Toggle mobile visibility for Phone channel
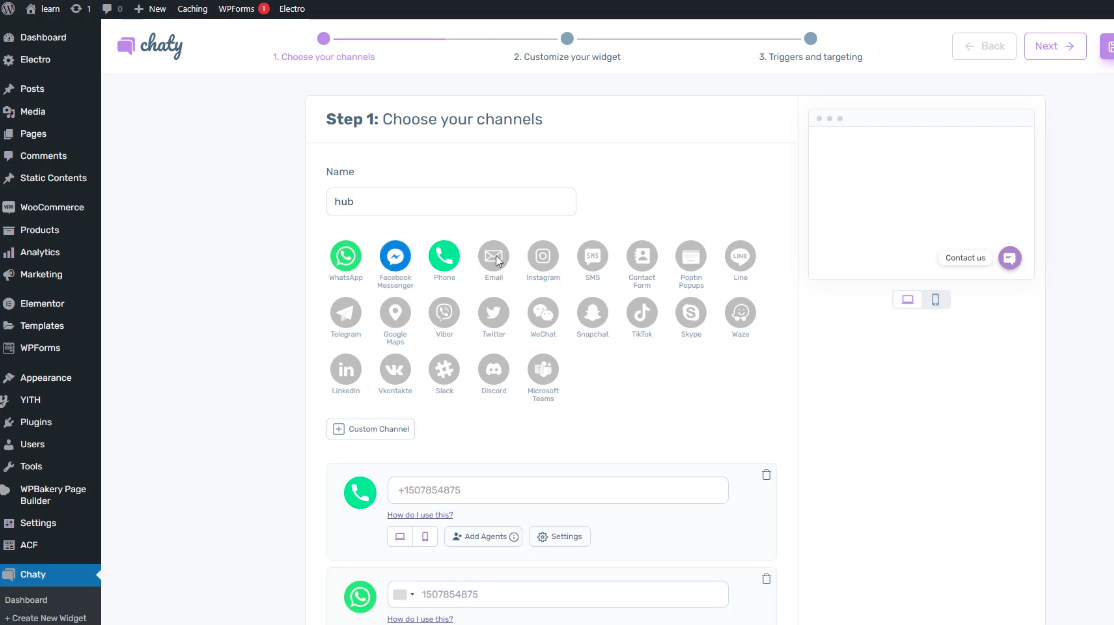1114x625 pixels. [x=425, y=537]
